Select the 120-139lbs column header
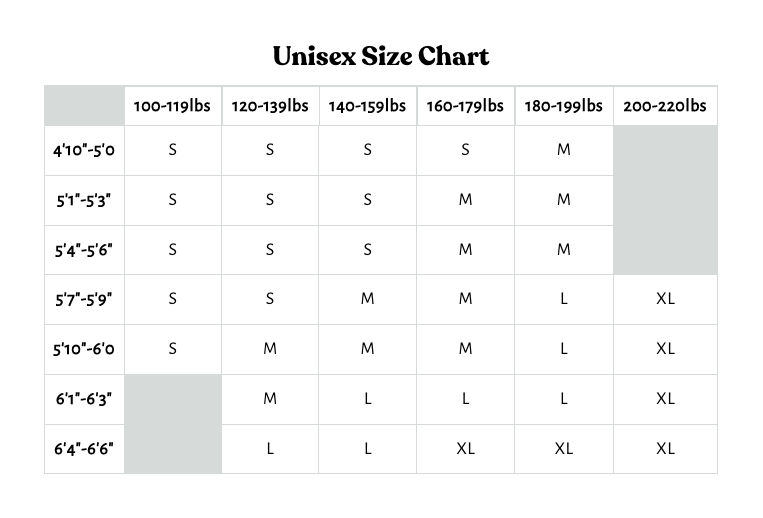This screenshot has height=518, width=763. click(x=270, y=106)
